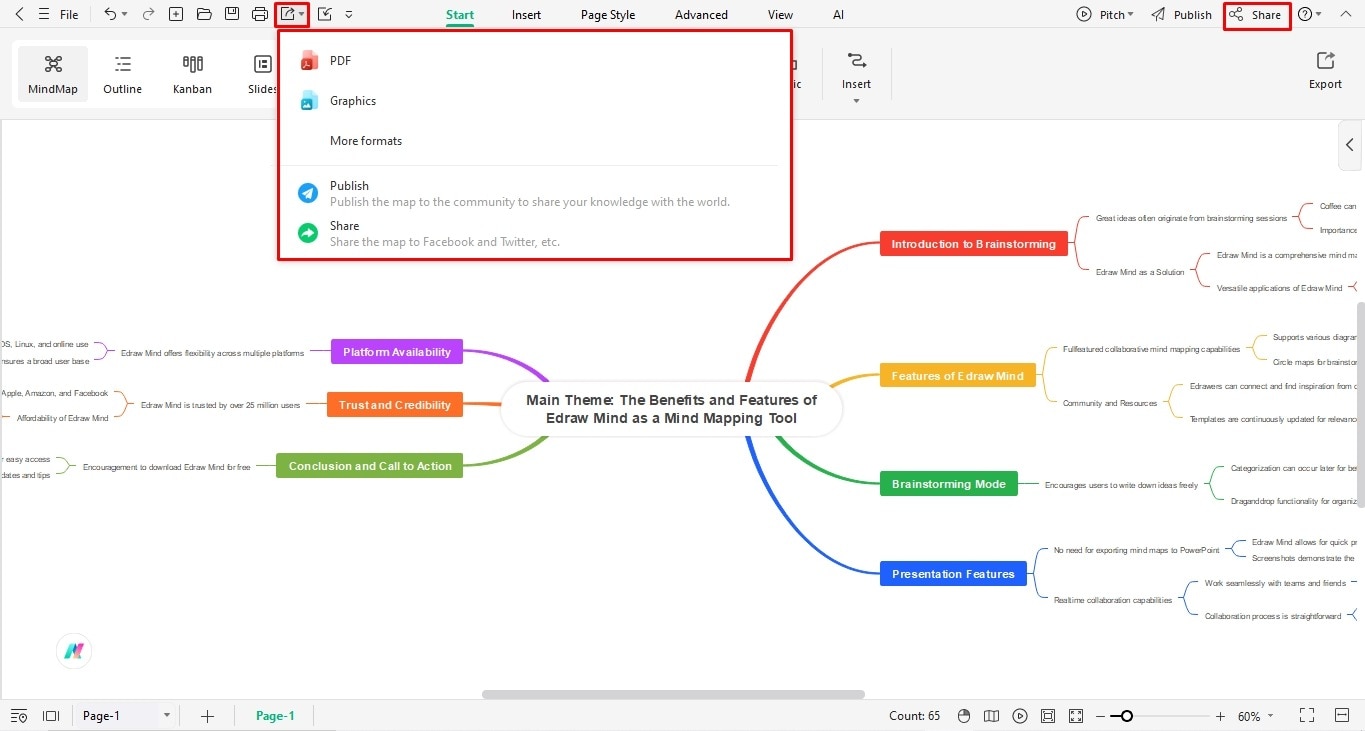Image resolution: width=1365 pixels, height=731 pixels.
Task: Click subtopic 'Realtime collaboration capabilities'
Action: pyautogui.click(x=1113, y=600)
